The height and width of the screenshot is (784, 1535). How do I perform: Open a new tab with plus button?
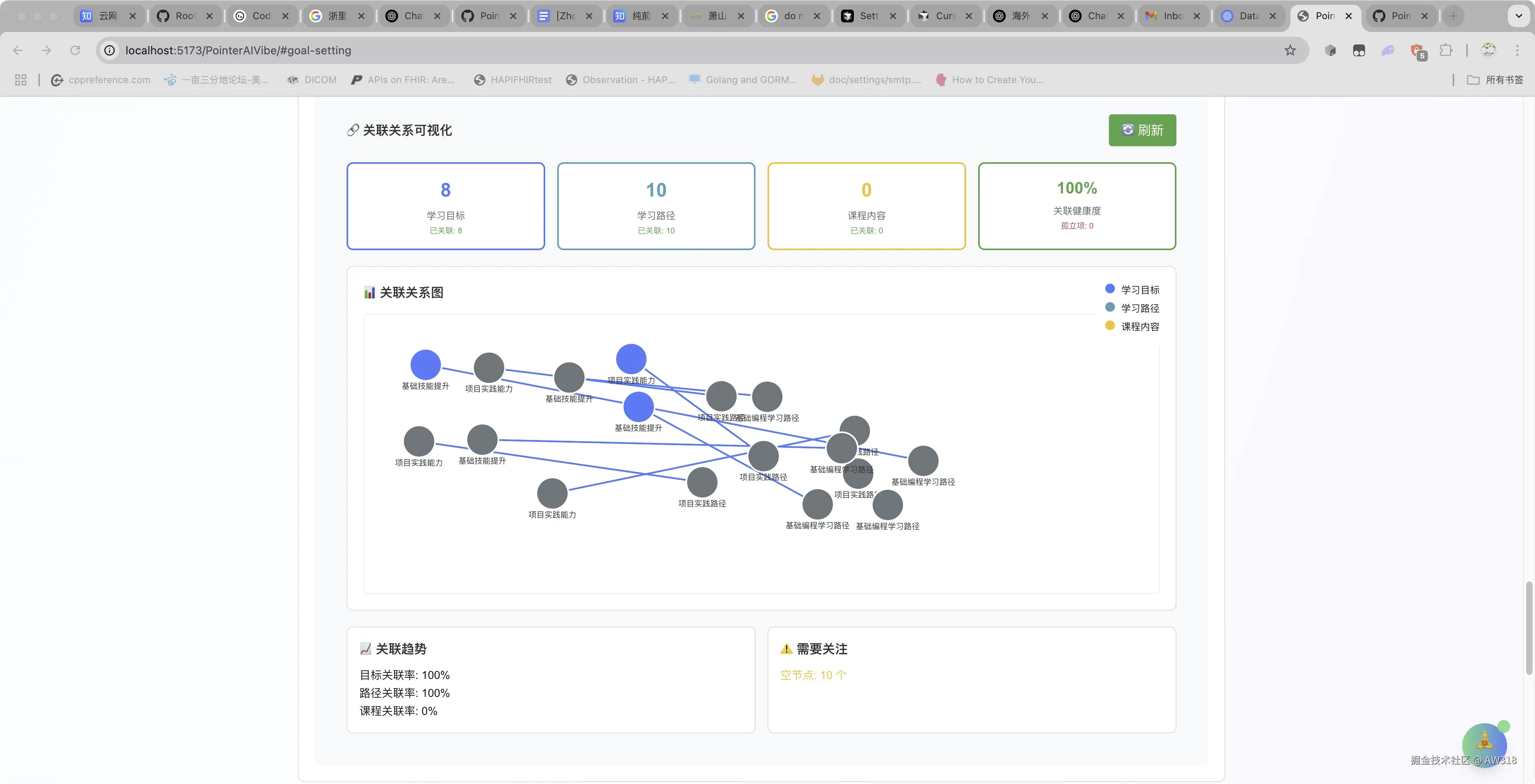[1453, 16]
